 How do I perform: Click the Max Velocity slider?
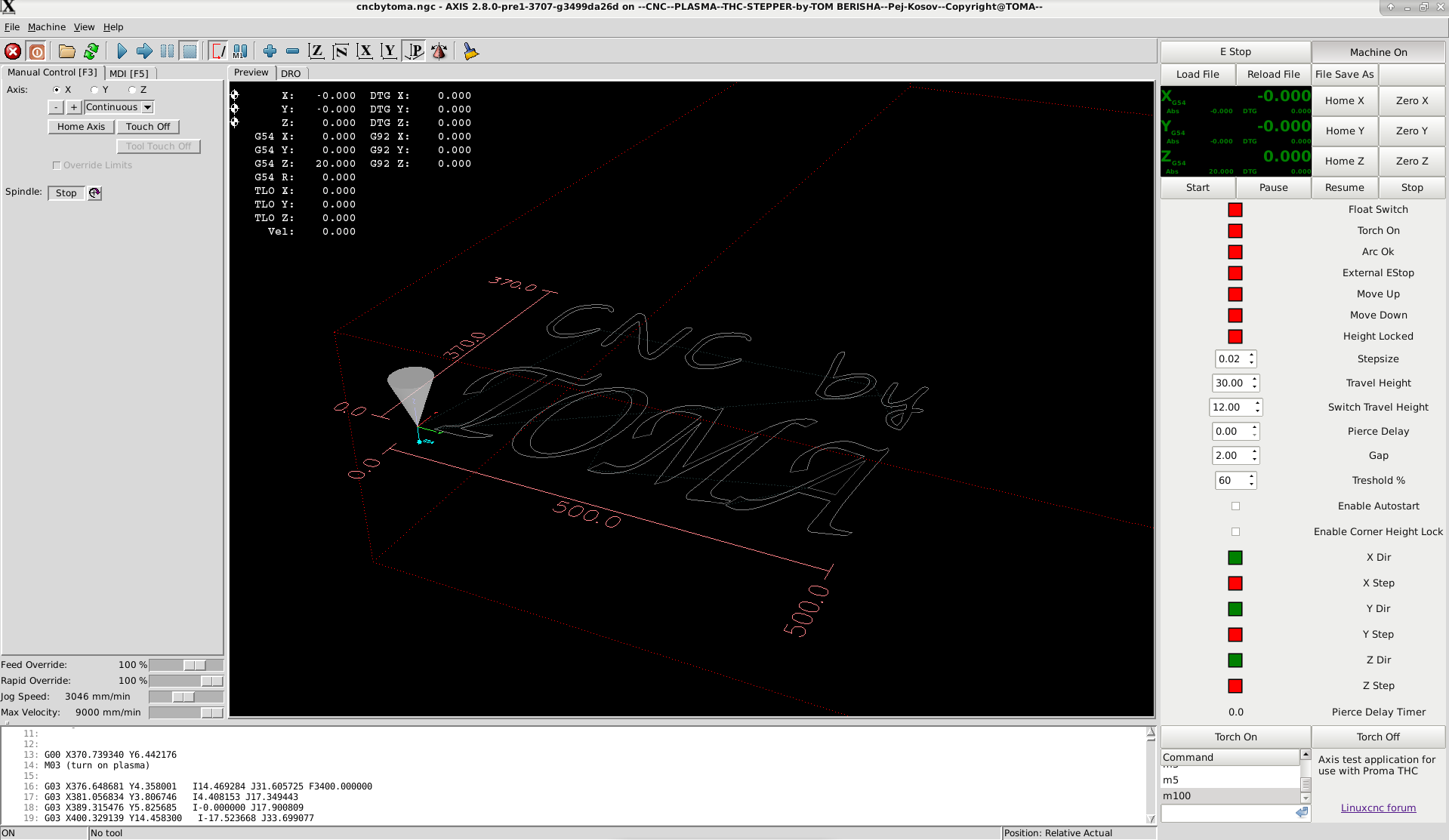point(187,712)
